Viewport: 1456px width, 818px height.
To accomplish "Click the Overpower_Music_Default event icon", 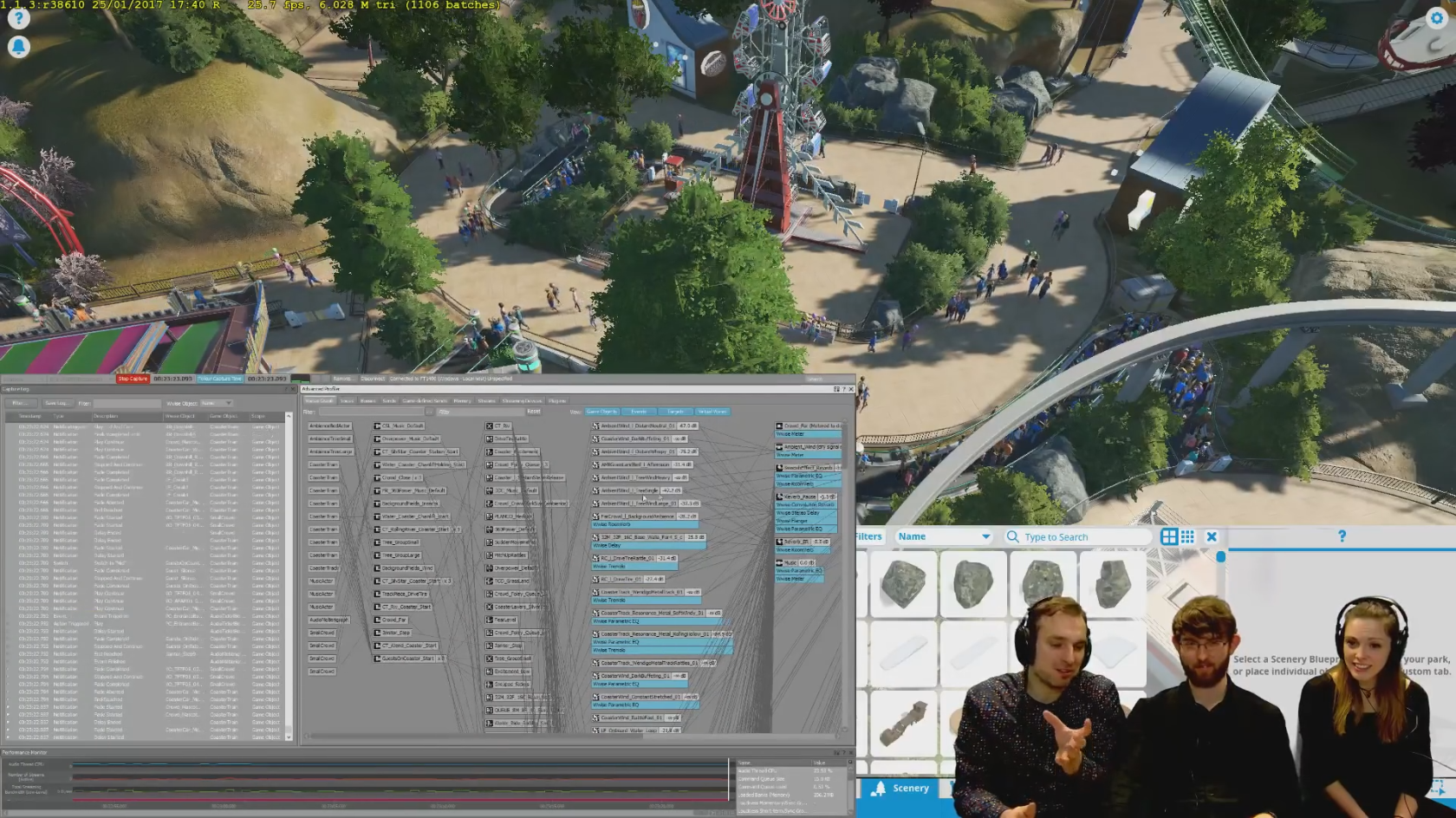I will pos(377,438).
